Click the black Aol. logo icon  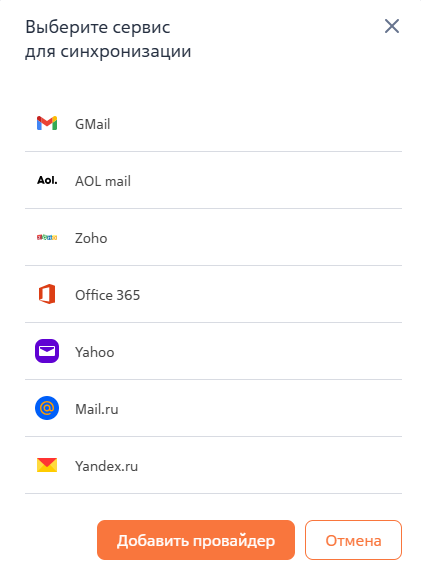click(x=47, y=180)
